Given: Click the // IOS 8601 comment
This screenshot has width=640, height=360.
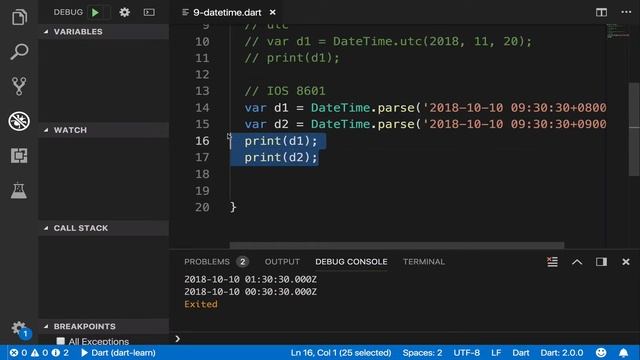Looking at the screenshot, I should [x=285, y=91].
